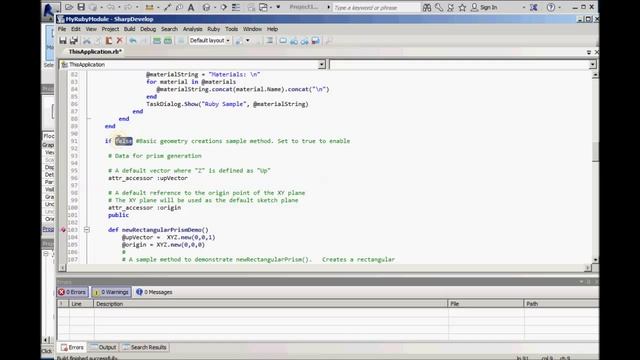
Task: Open the Build menu
Action: pos(129,29)
